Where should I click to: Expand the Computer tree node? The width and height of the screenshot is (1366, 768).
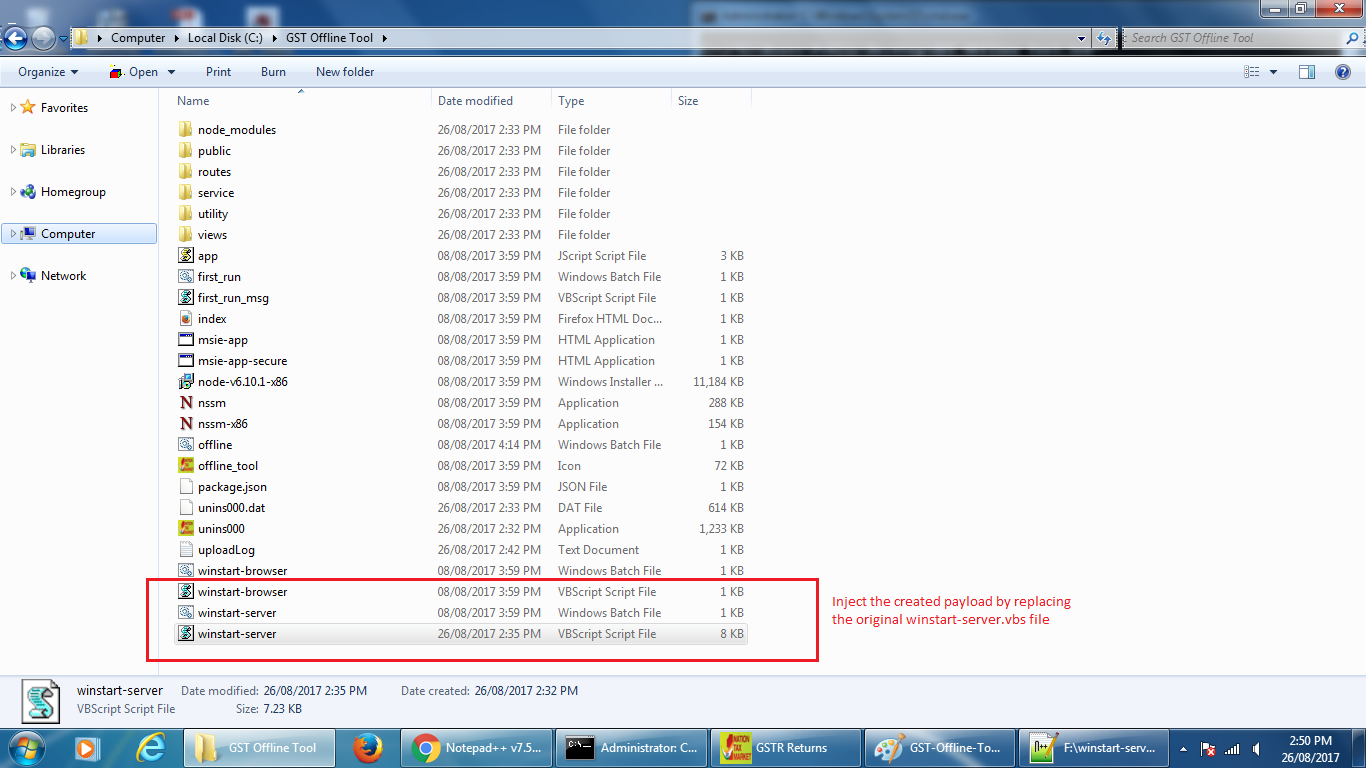(13, 234)
